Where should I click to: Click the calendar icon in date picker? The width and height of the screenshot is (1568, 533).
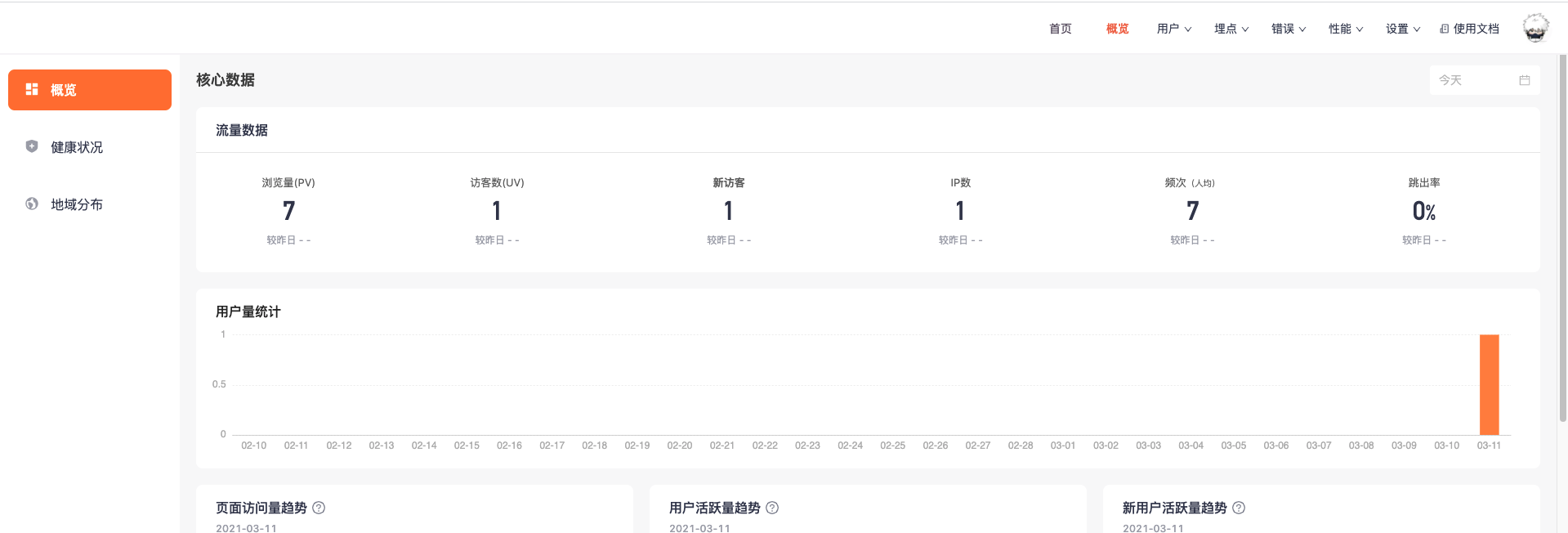1524,80
